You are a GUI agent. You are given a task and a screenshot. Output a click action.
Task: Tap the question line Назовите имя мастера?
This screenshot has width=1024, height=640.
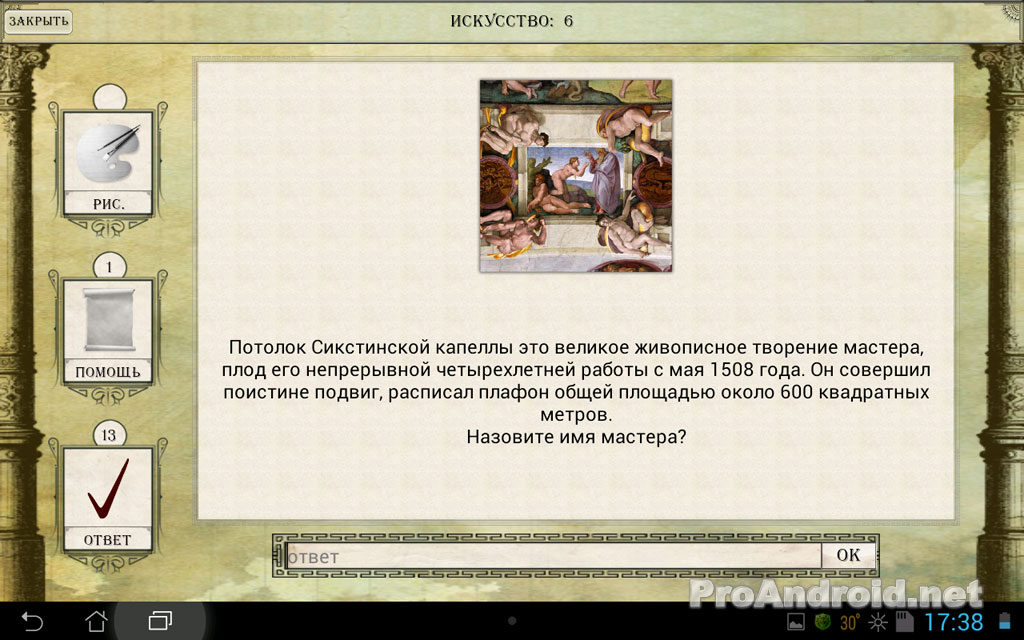[x=576, y=437]
